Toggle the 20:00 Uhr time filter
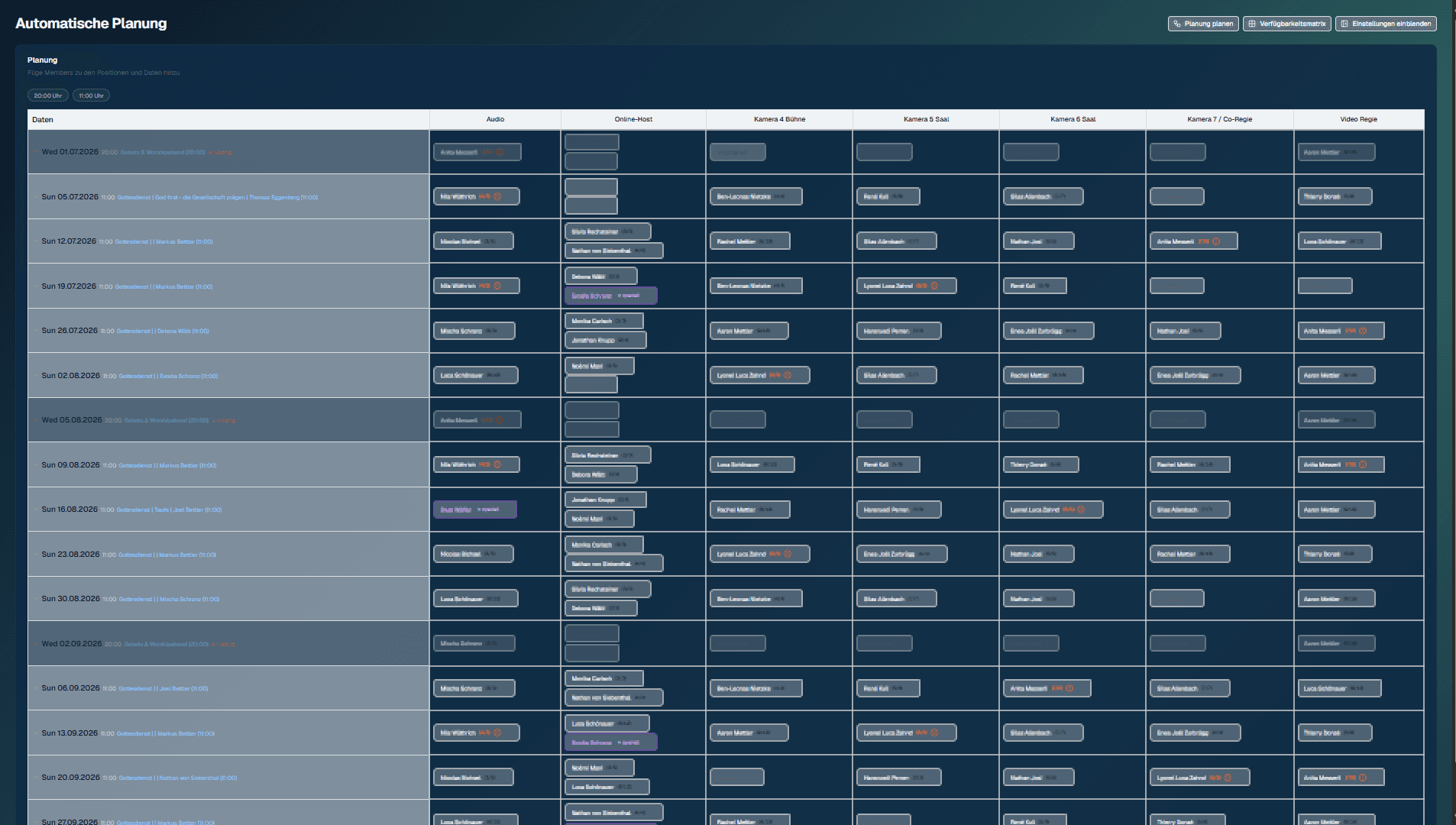This screenshot has width=1456, height=825. coord(48,95)
